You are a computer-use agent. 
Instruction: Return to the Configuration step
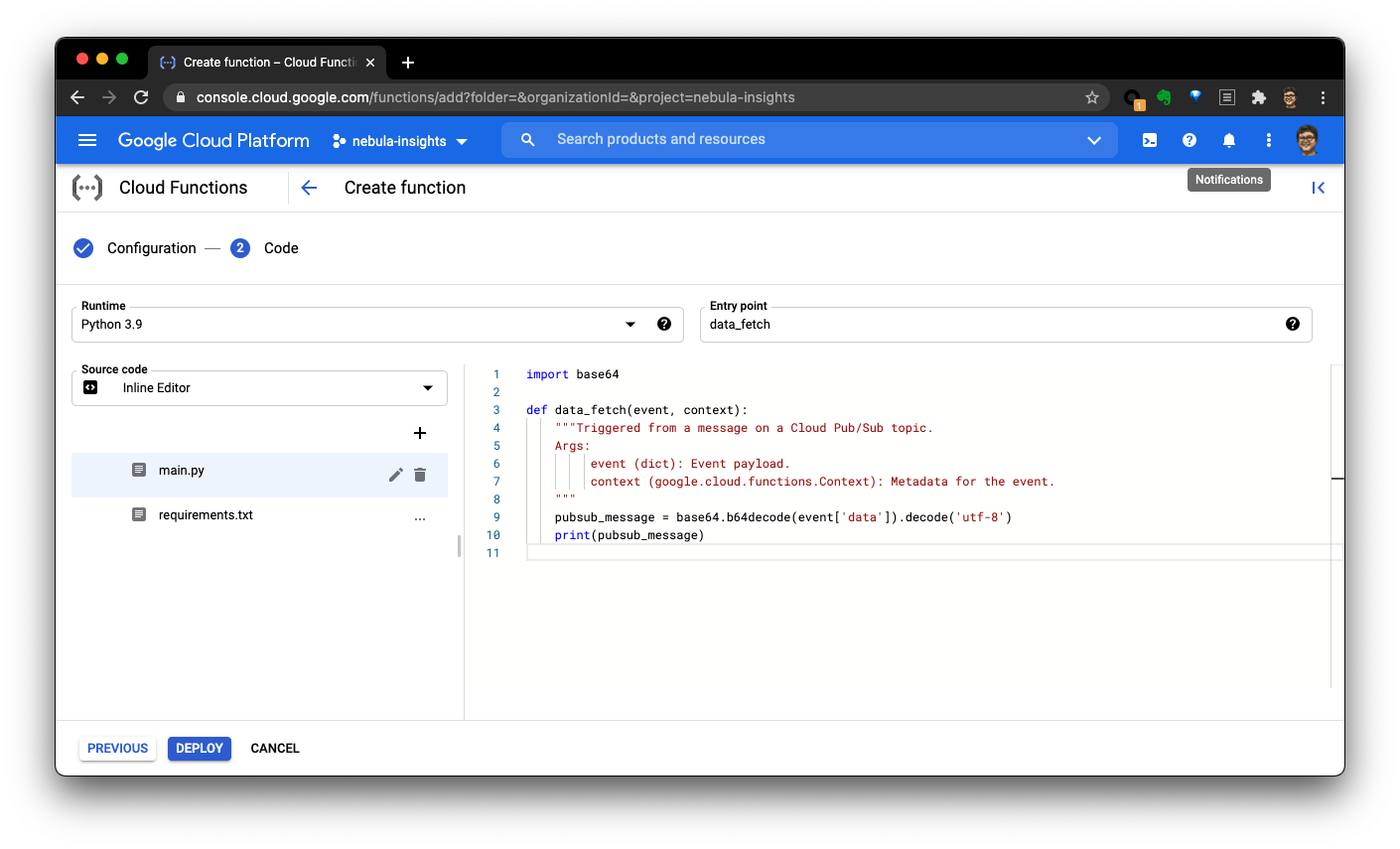pyautogui.click(x=135, y=248)
